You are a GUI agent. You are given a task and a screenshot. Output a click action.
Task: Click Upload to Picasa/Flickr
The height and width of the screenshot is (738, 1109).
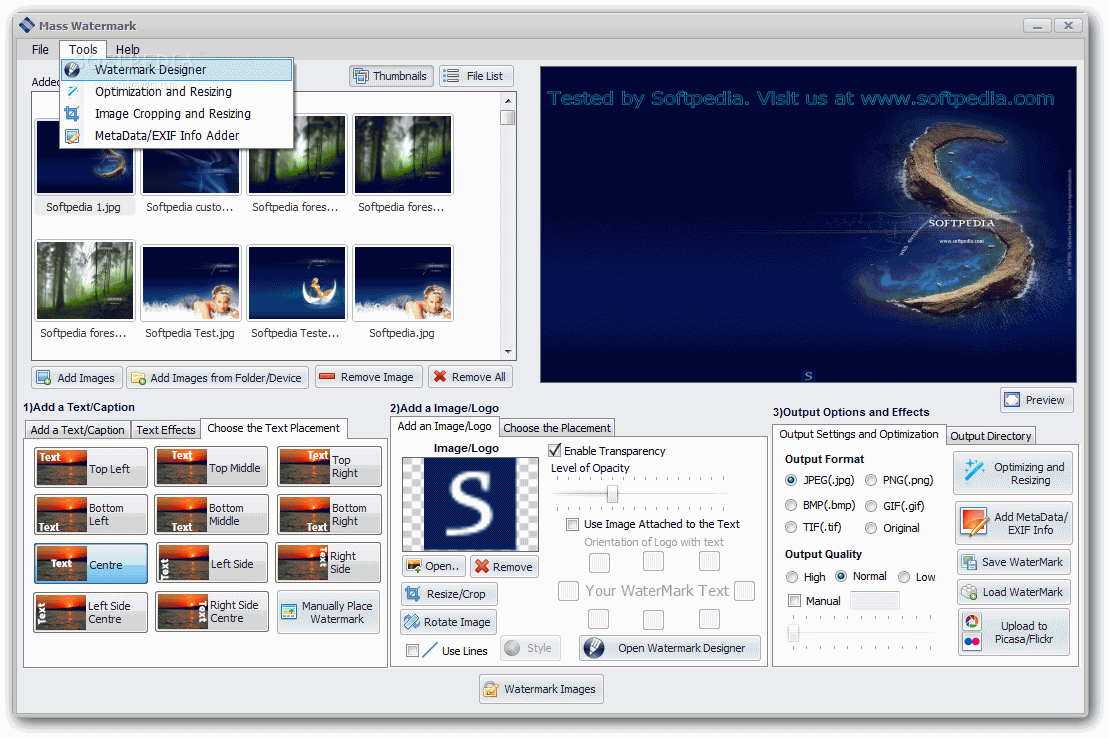1014,632
